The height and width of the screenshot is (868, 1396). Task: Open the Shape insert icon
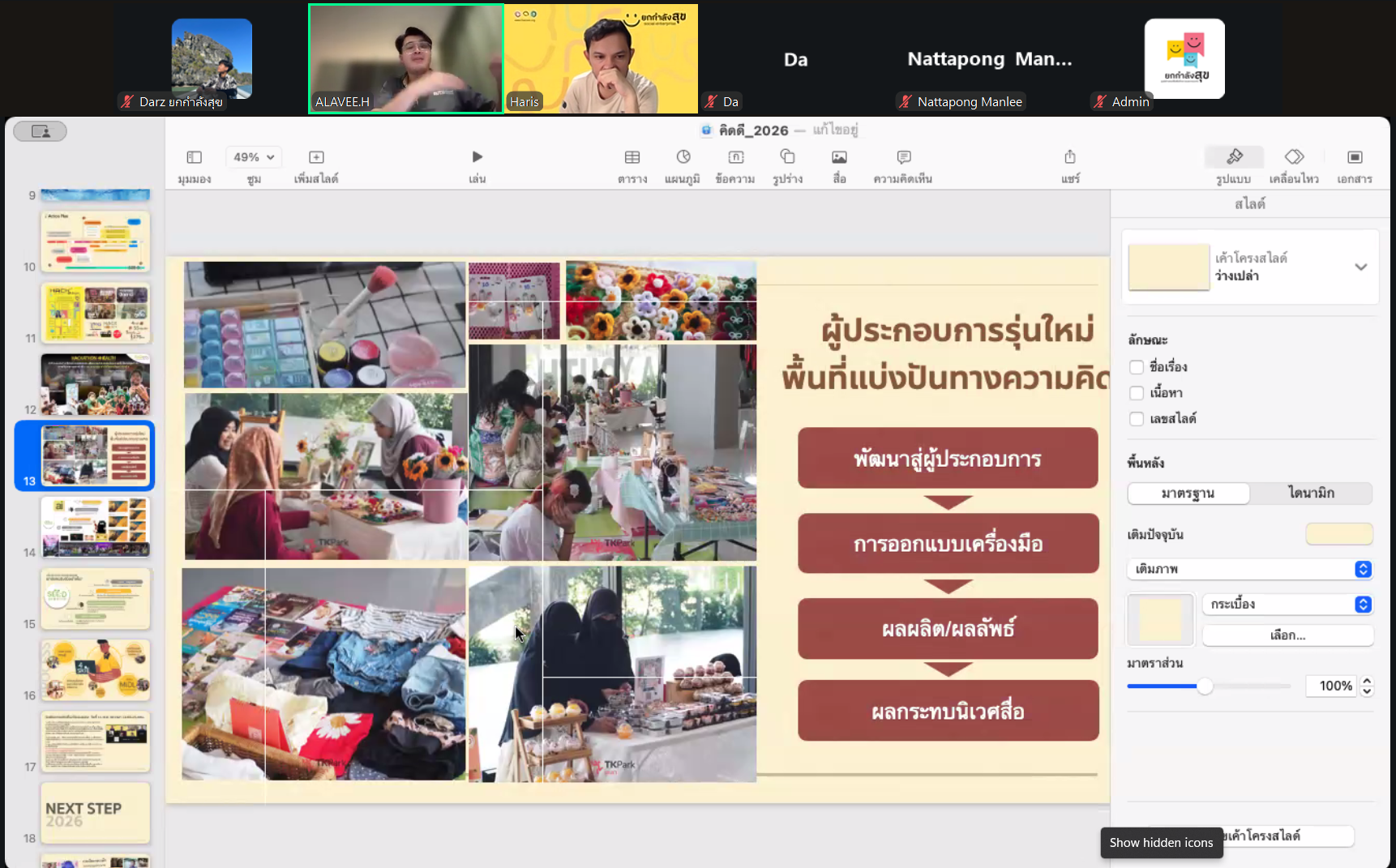click(787, 157)
